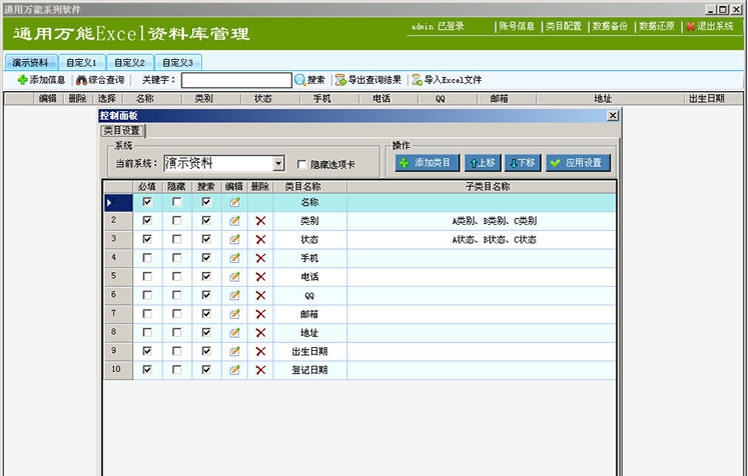Edit the 电话 category row

coord(234,277)
